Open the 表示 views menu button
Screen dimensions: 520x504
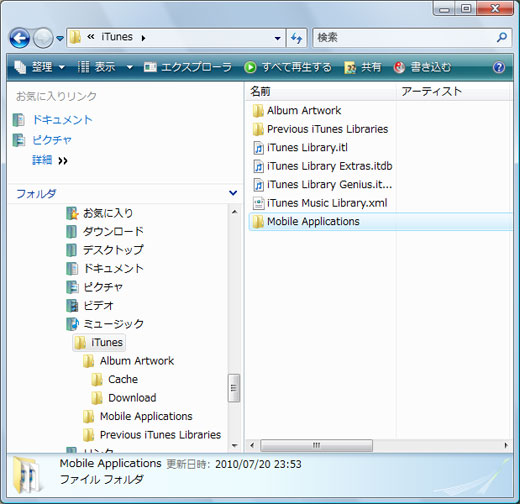click(97, 67)
